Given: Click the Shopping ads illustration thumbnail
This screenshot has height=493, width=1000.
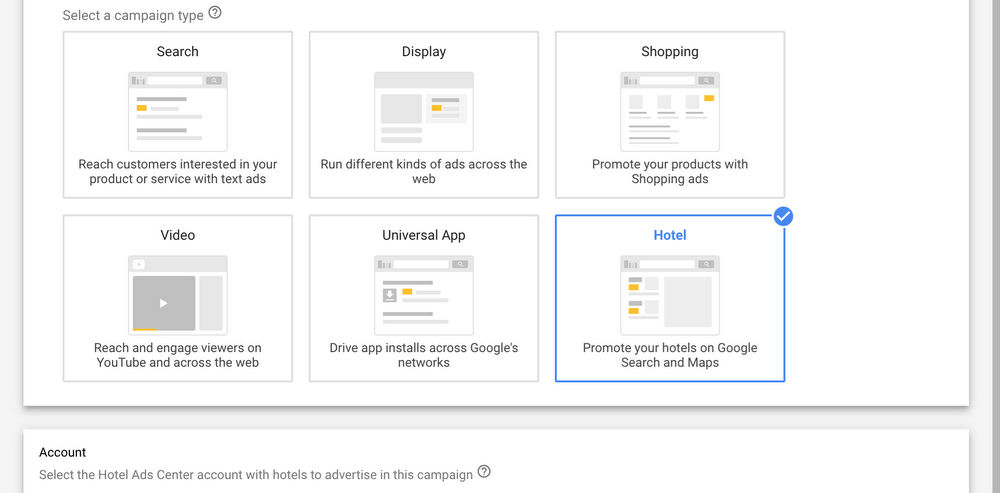Looking at the screenshot, I should tap(670, 112).
